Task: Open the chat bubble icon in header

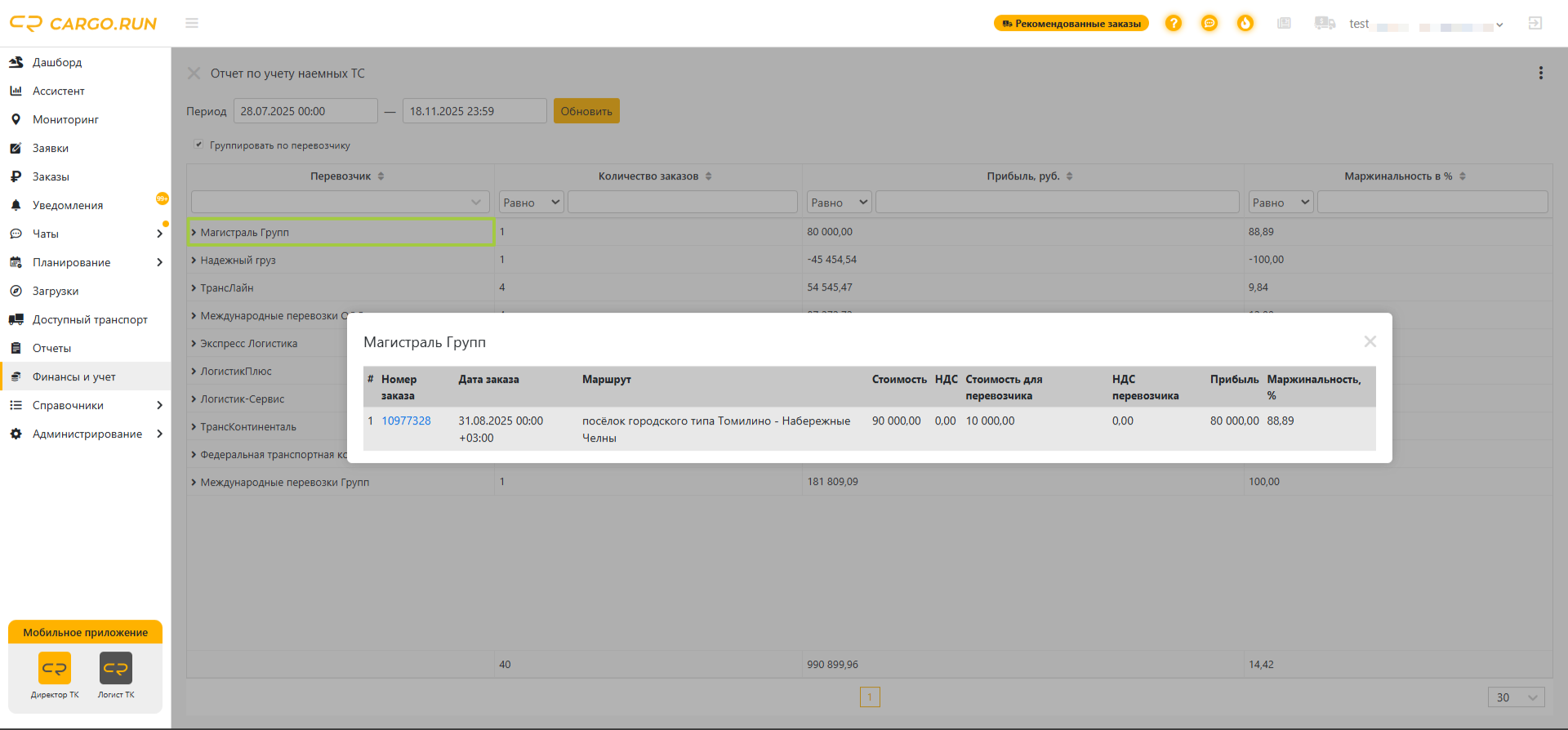Action: [x=1209, y=24]
